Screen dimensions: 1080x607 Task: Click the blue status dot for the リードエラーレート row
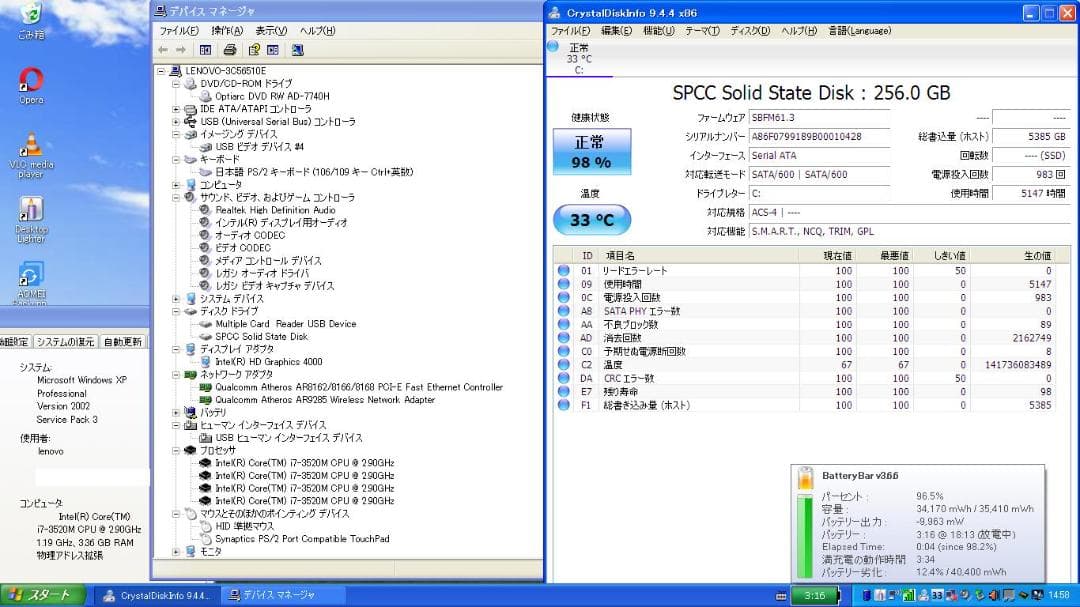pyautogui.click(x=563, y=271)
